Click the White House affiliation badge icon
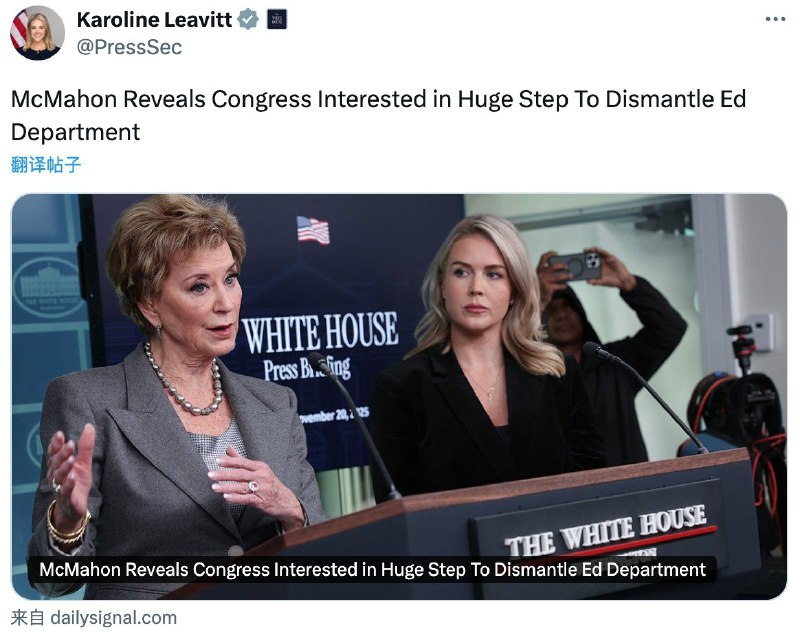800x632 pixels. [x=277, y=19]
